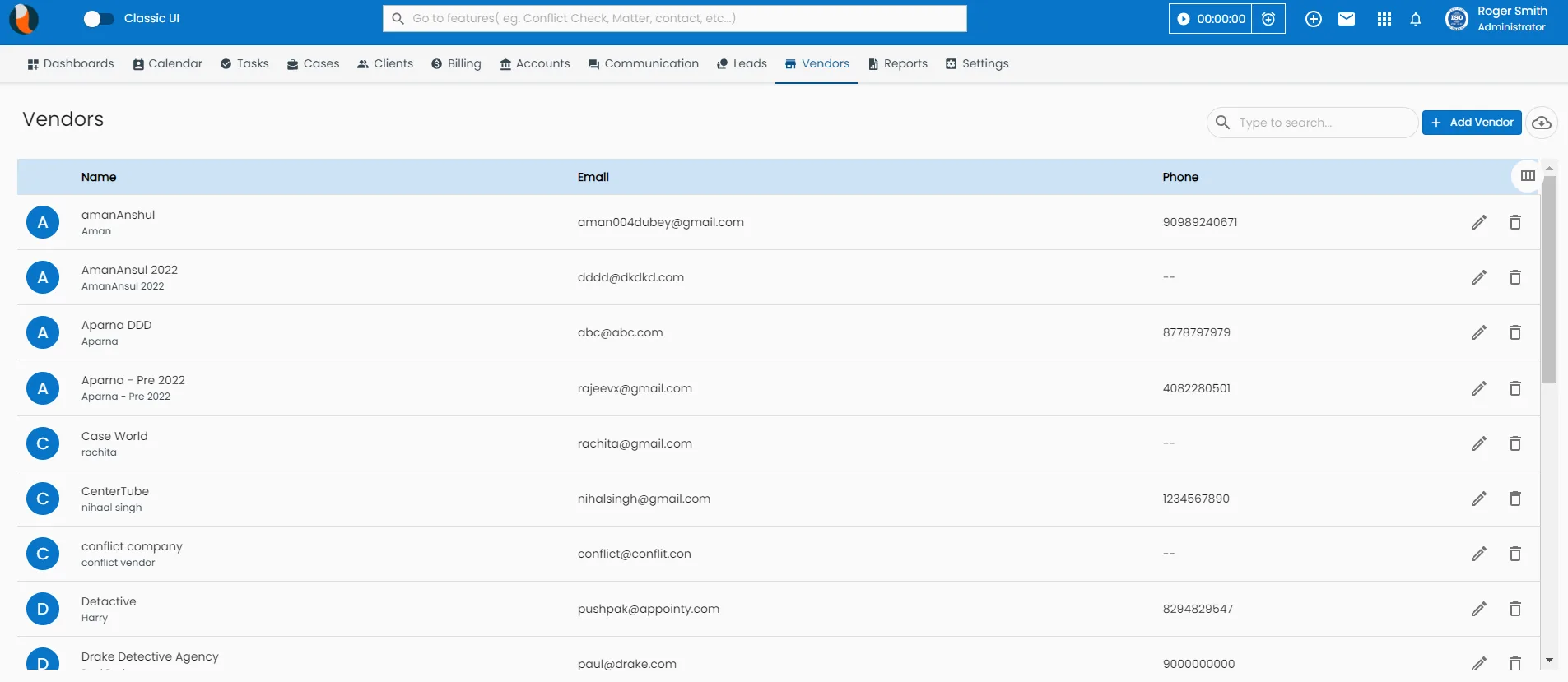The width and height of the screenshot is (1568, 682).
Task: Open the apps grid icon
Action: click(1384, 19)
